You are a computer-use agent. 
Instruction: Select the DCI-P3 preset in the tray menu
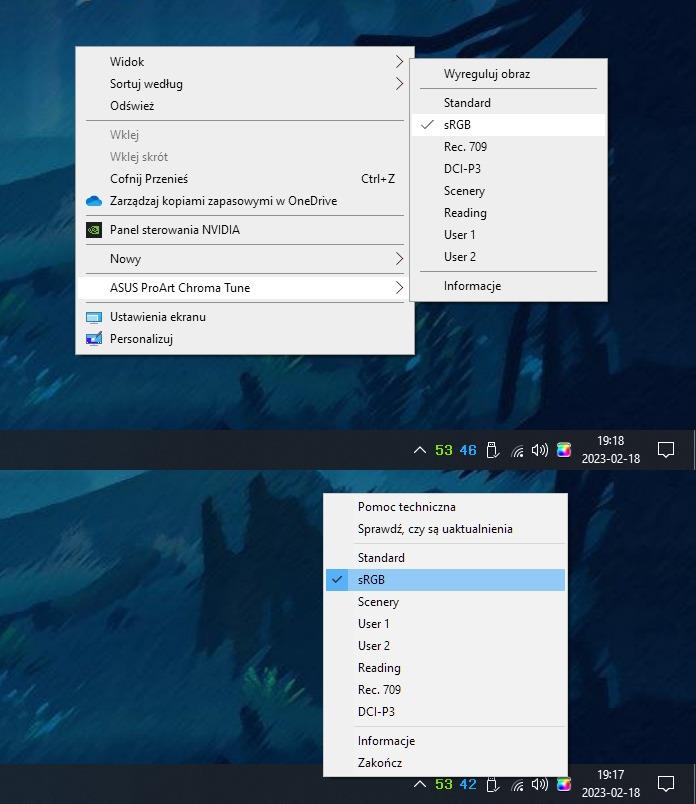click(x=445, y=712)
